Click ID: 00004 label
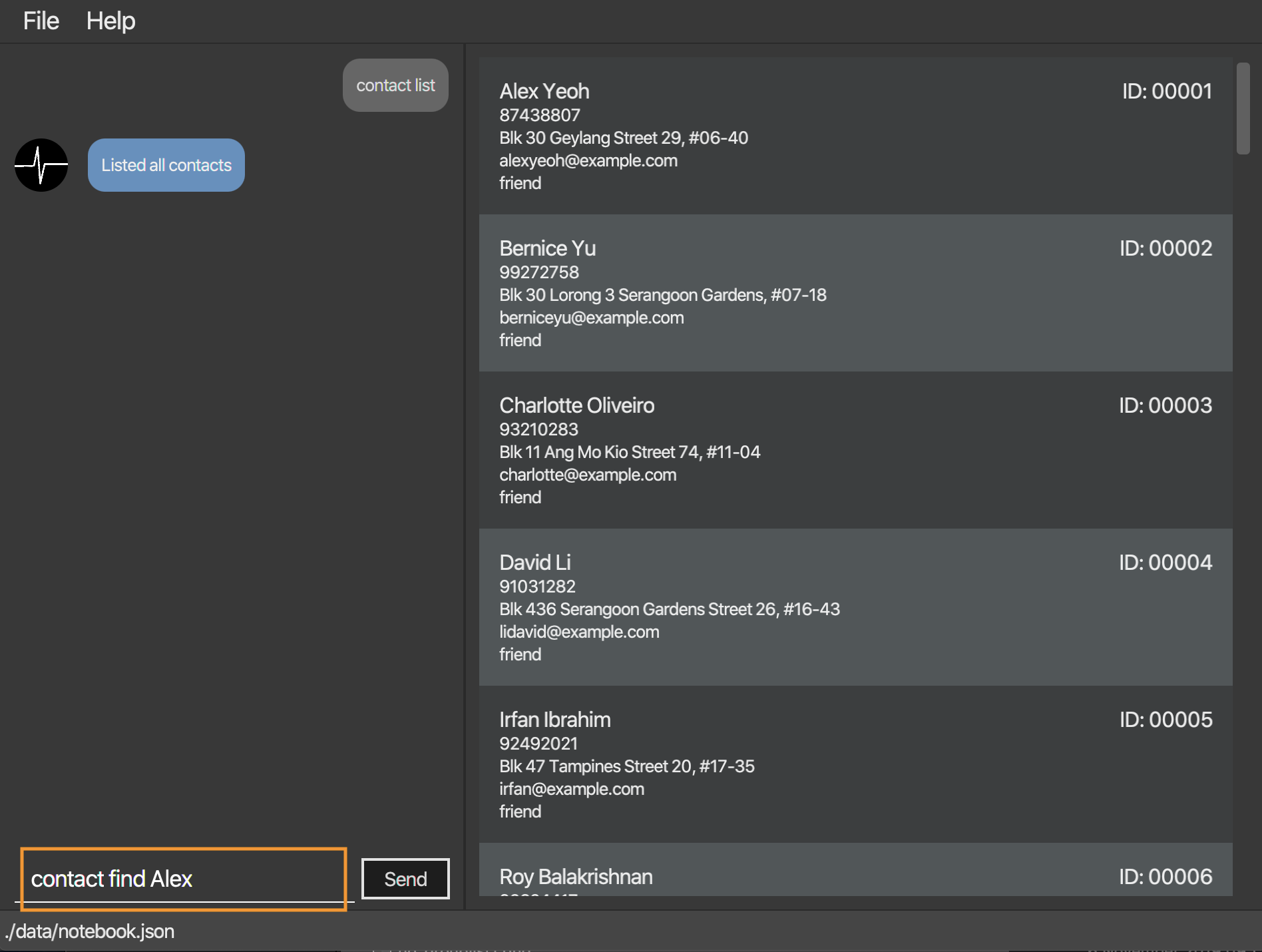1262x952 pixels. point(1165,563)
